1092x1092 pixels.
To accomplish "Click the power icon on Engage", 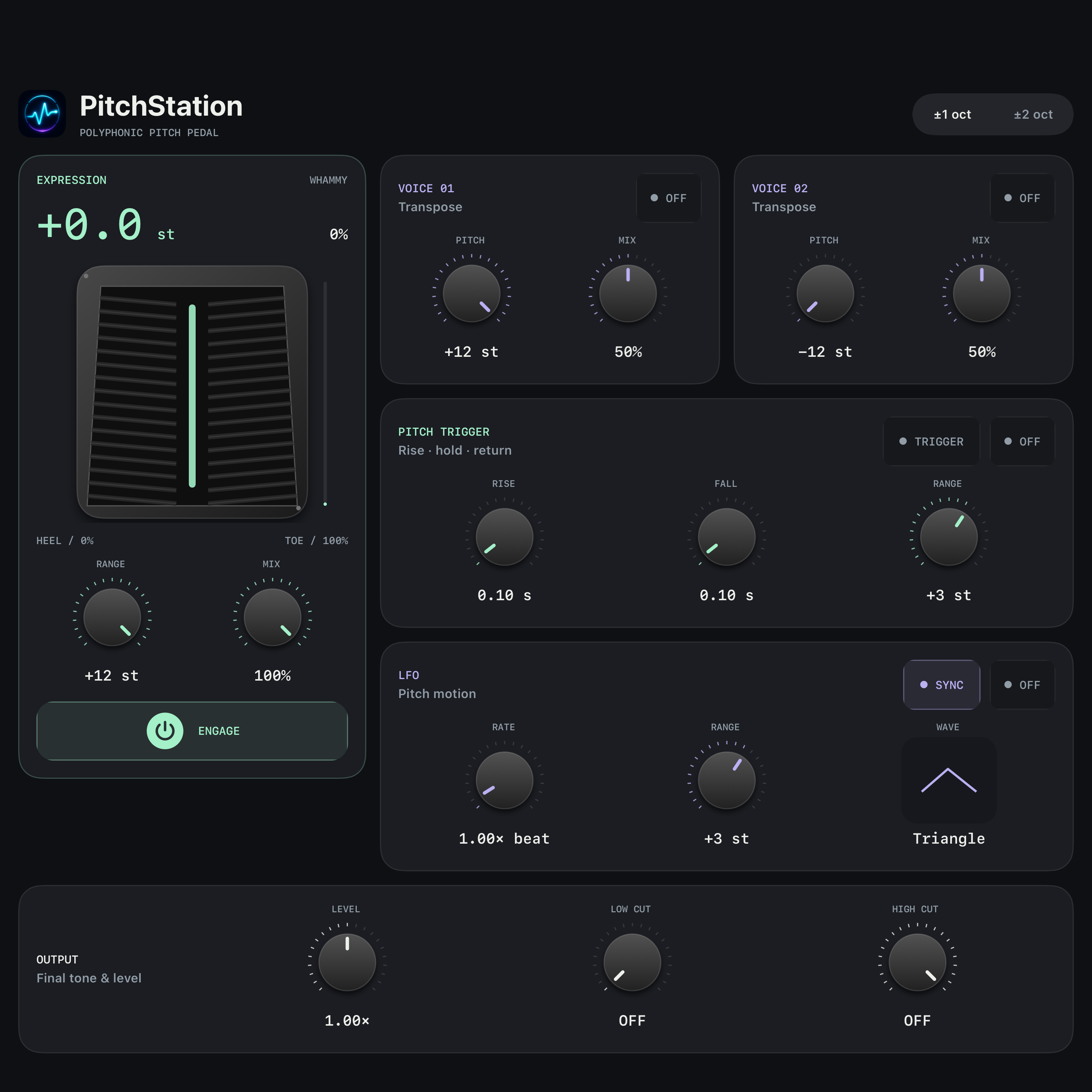I will (165, 731).
